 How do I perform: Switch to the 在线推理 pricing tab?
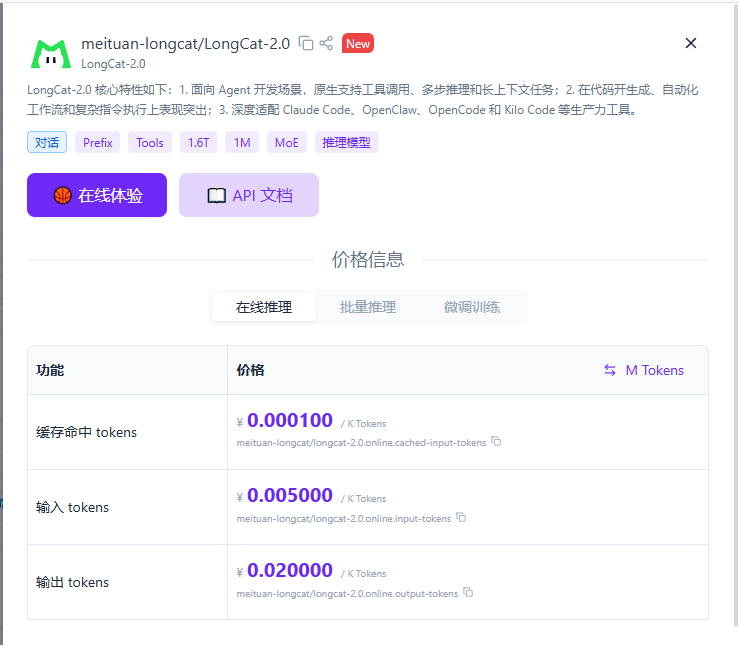(264, 307)
